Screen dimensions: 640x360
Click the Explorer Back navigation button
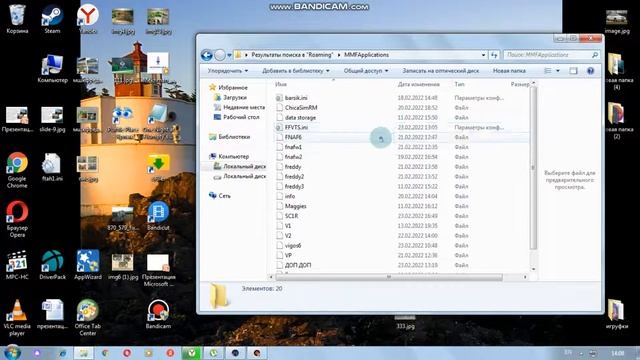[x=207, y=55]
